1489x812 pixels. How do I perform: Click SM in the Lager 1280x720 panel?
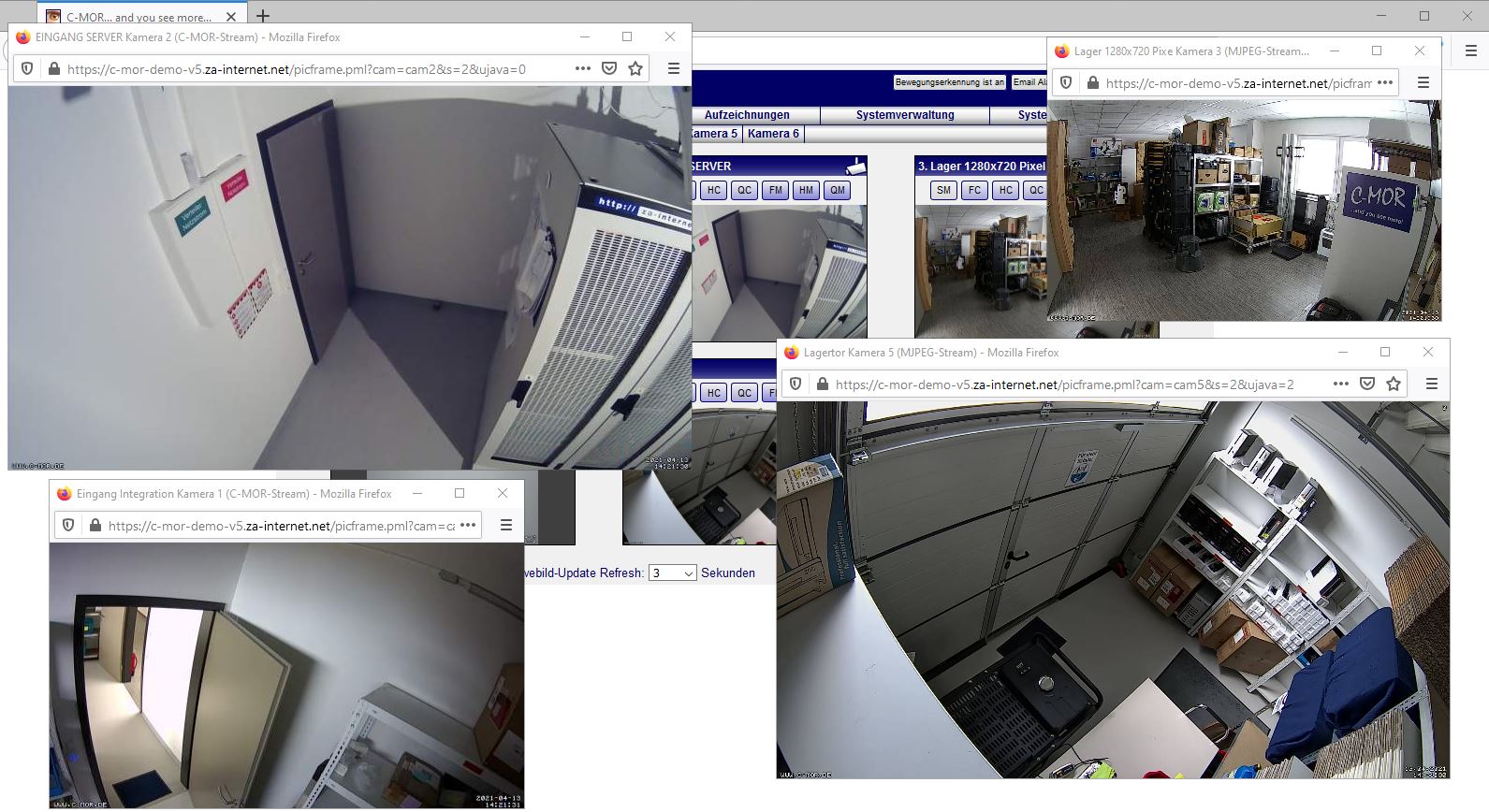943,190
